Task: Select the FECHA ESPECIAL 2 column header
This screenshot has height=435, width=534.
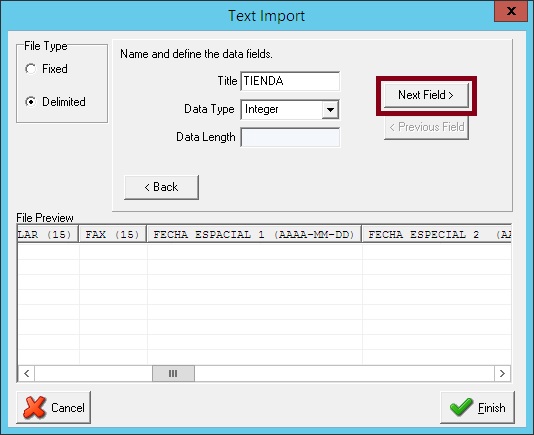Action: tap(437, 234)
